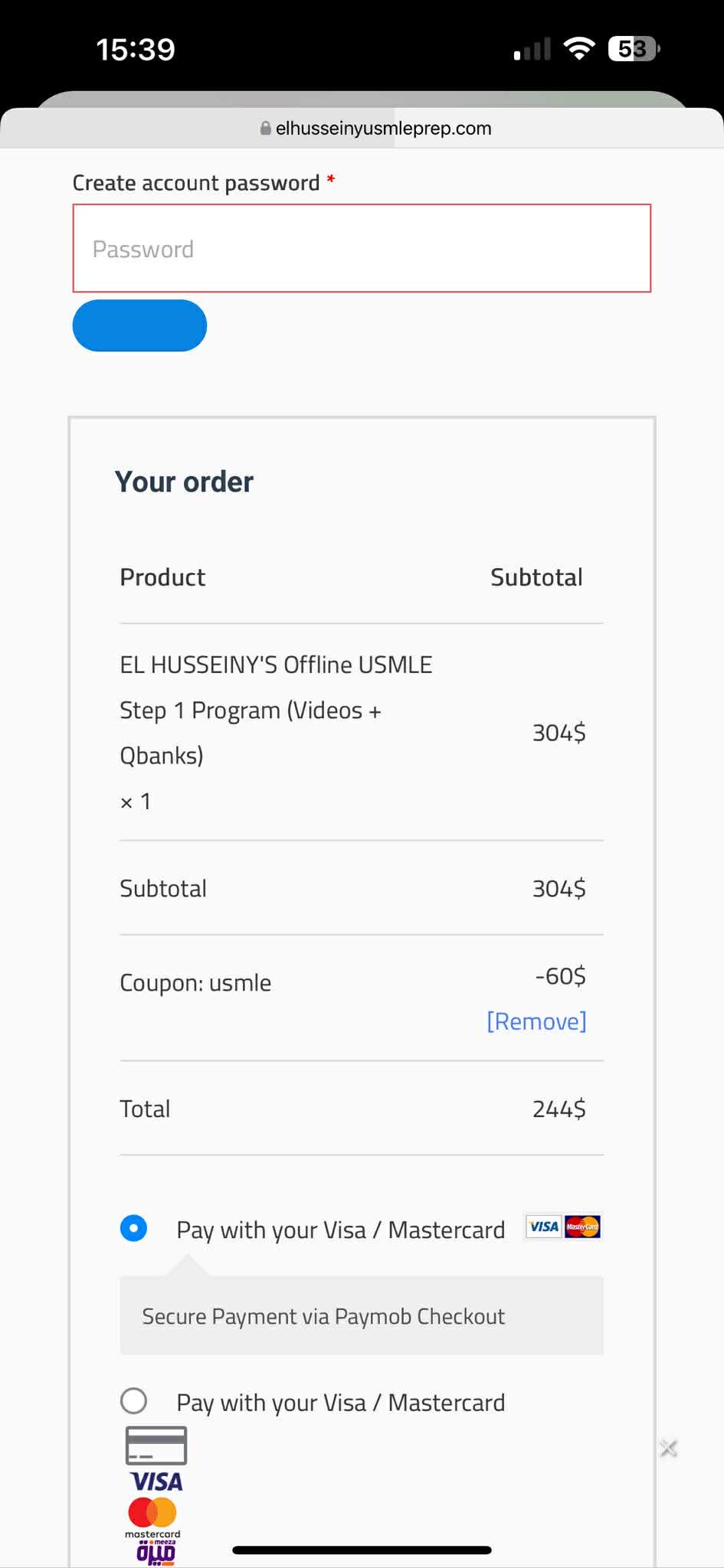This screenshot has width=724, height=1568.
Task: Tap the second 'Pay with your Visa / Mastercard' label
Action: pyautogui.click(x=340, y=1403)
